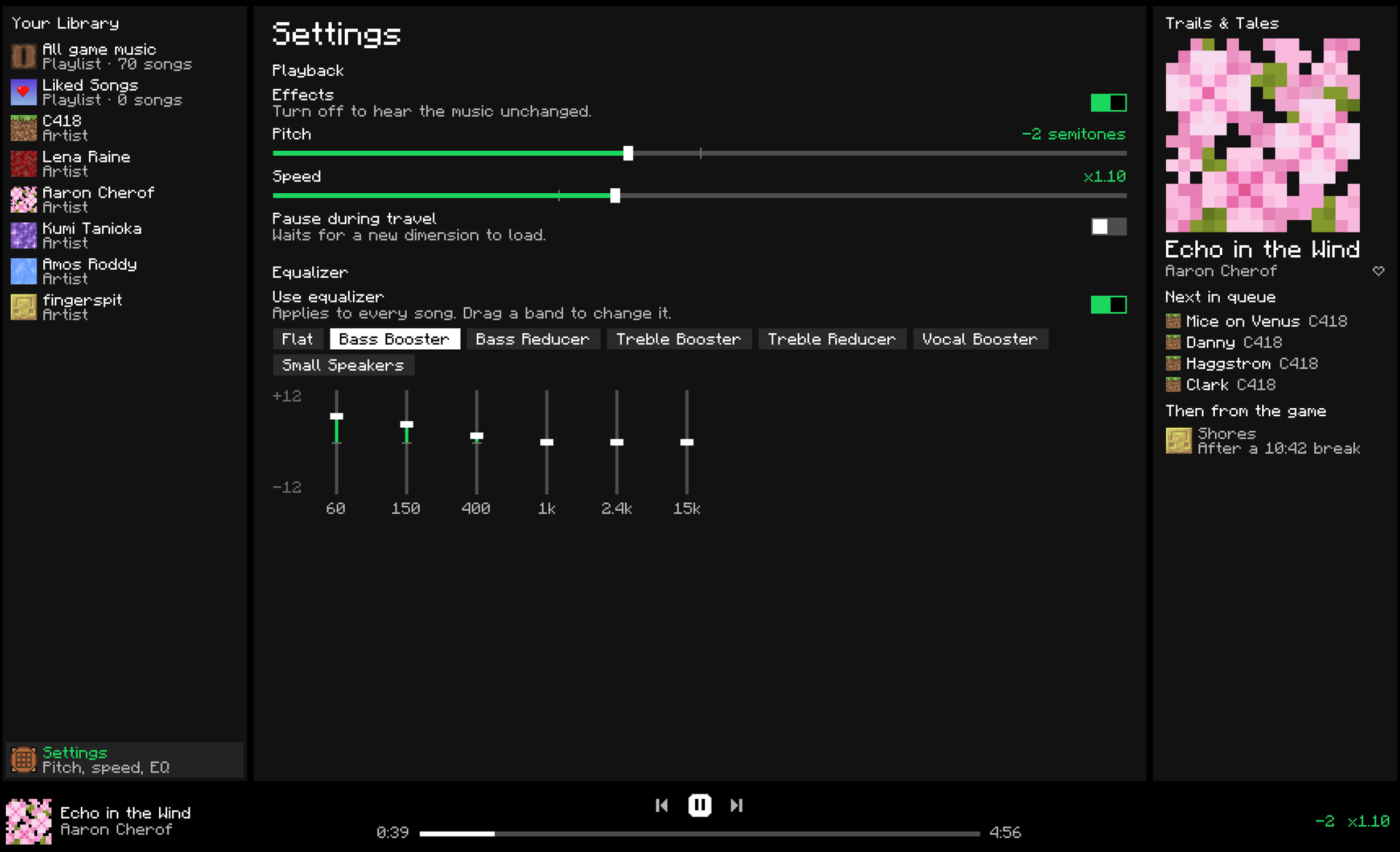Click the Mice on Venus queue icon

click(1172, 321)
